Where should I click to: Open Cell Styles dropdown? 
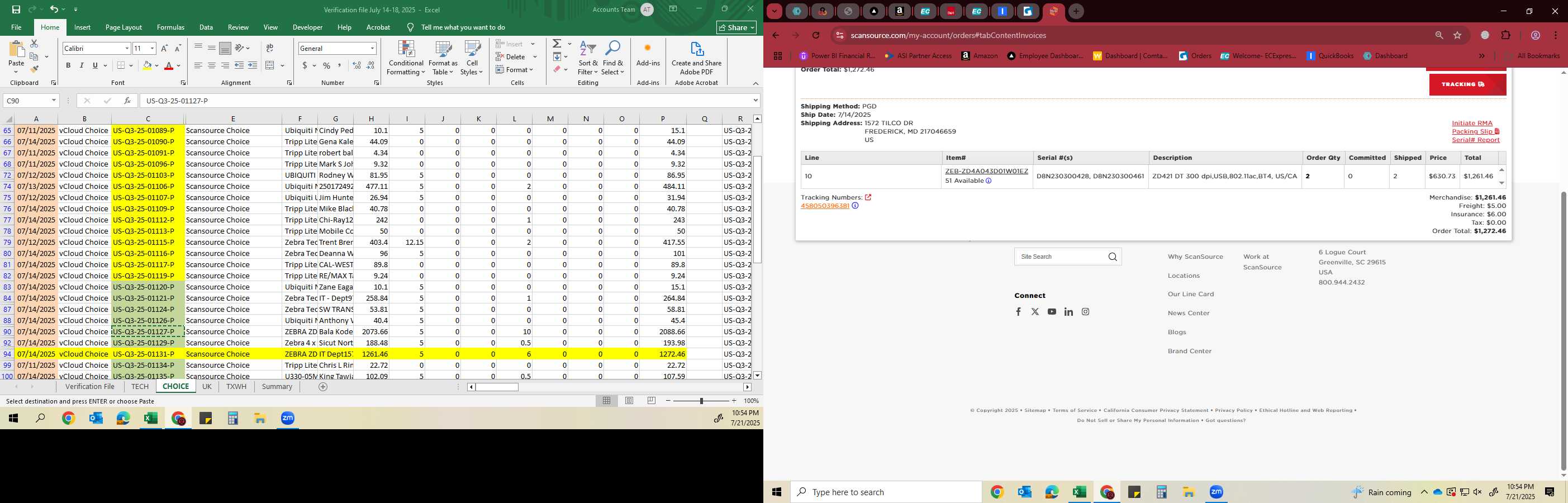pyautogui.click(x=472, y=59)
